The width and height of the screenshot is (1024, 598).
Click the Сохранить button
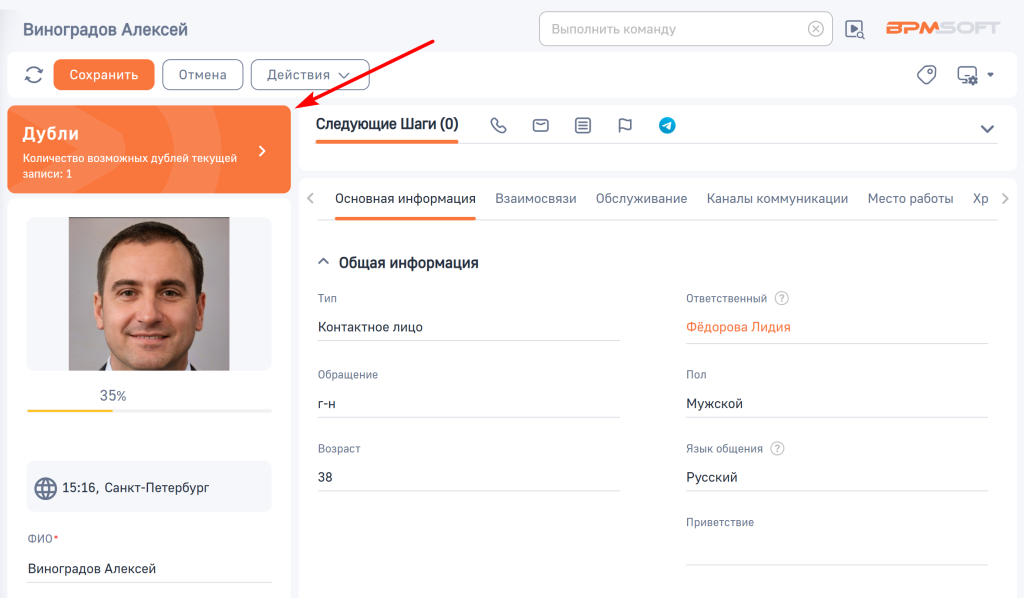click(104, 75)
